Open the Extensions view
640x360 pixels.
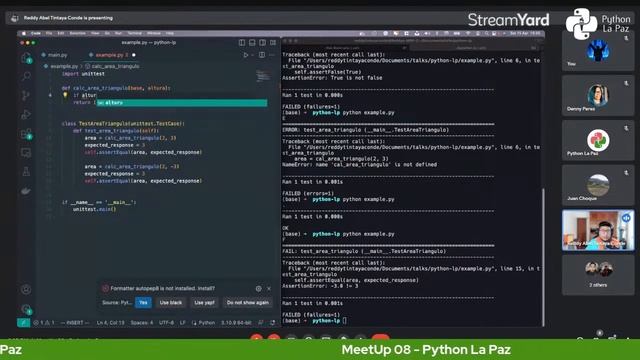26,134
